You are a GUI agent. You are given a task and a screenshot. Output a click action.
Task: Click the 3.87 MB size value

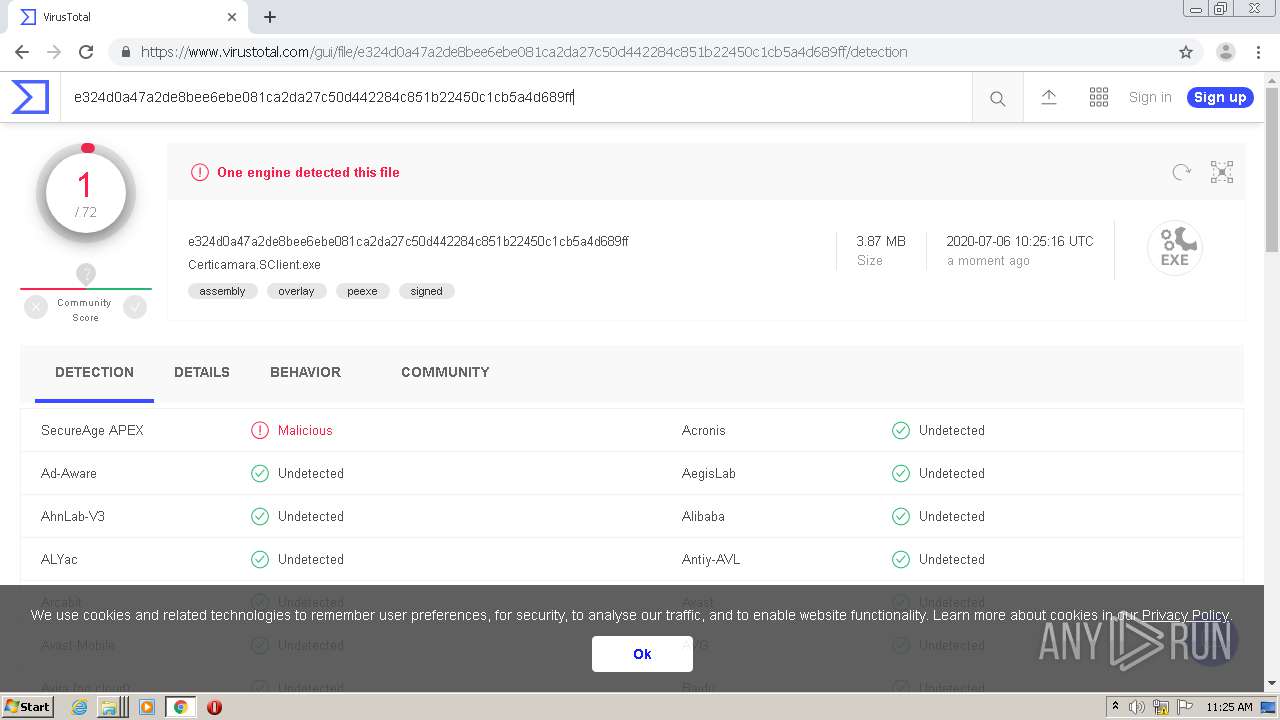pyautogui.click(x=881, y=241)
